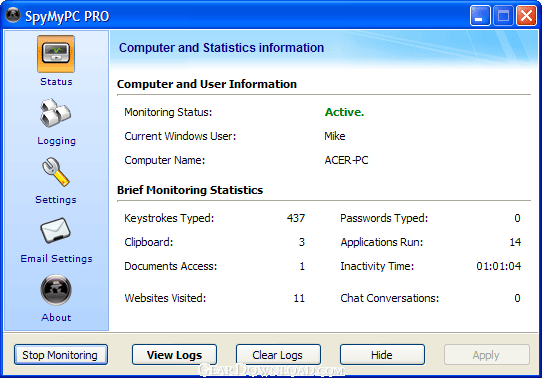542x378 pixels.
Task: Click the Inactivity Time: label
Action: [x=377, y=266]
